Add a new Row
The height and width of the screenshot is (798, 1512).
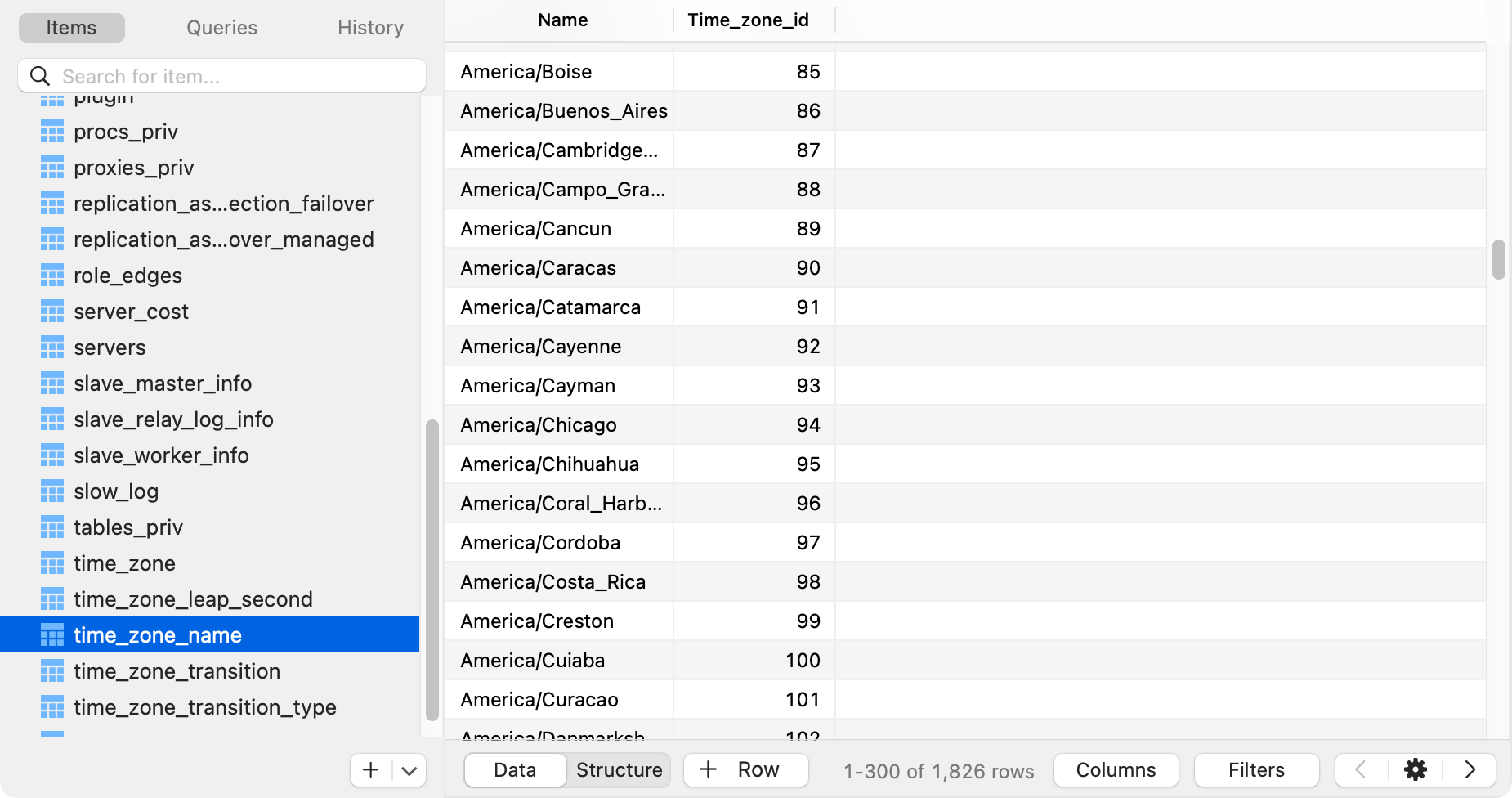[x=745, y=770]
